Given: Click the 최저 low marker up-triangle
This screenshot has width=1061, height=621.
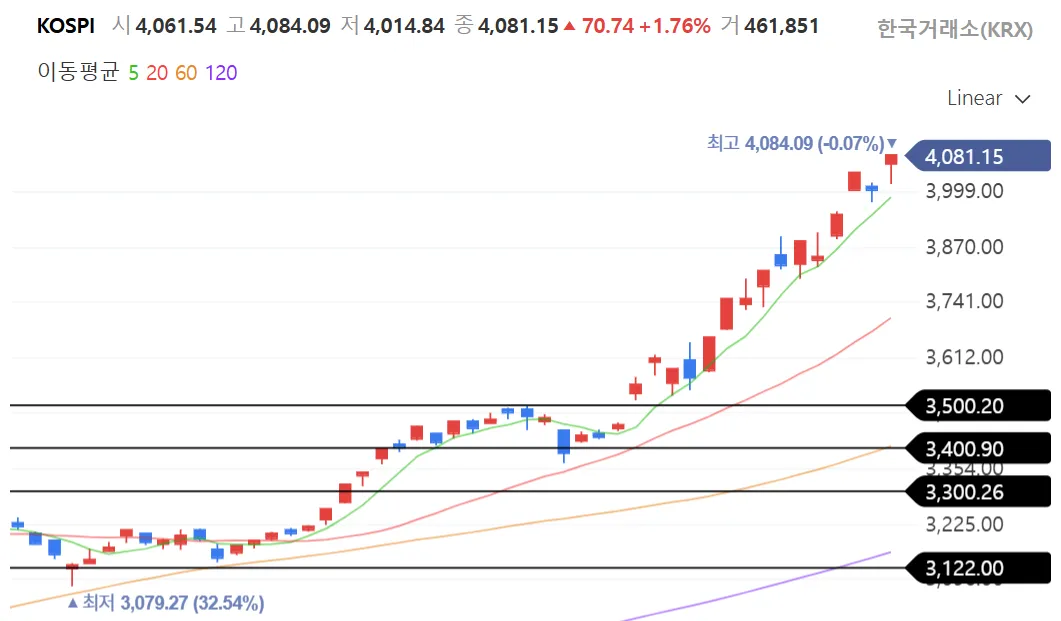Looking at the screenshot, I should 72,603.
